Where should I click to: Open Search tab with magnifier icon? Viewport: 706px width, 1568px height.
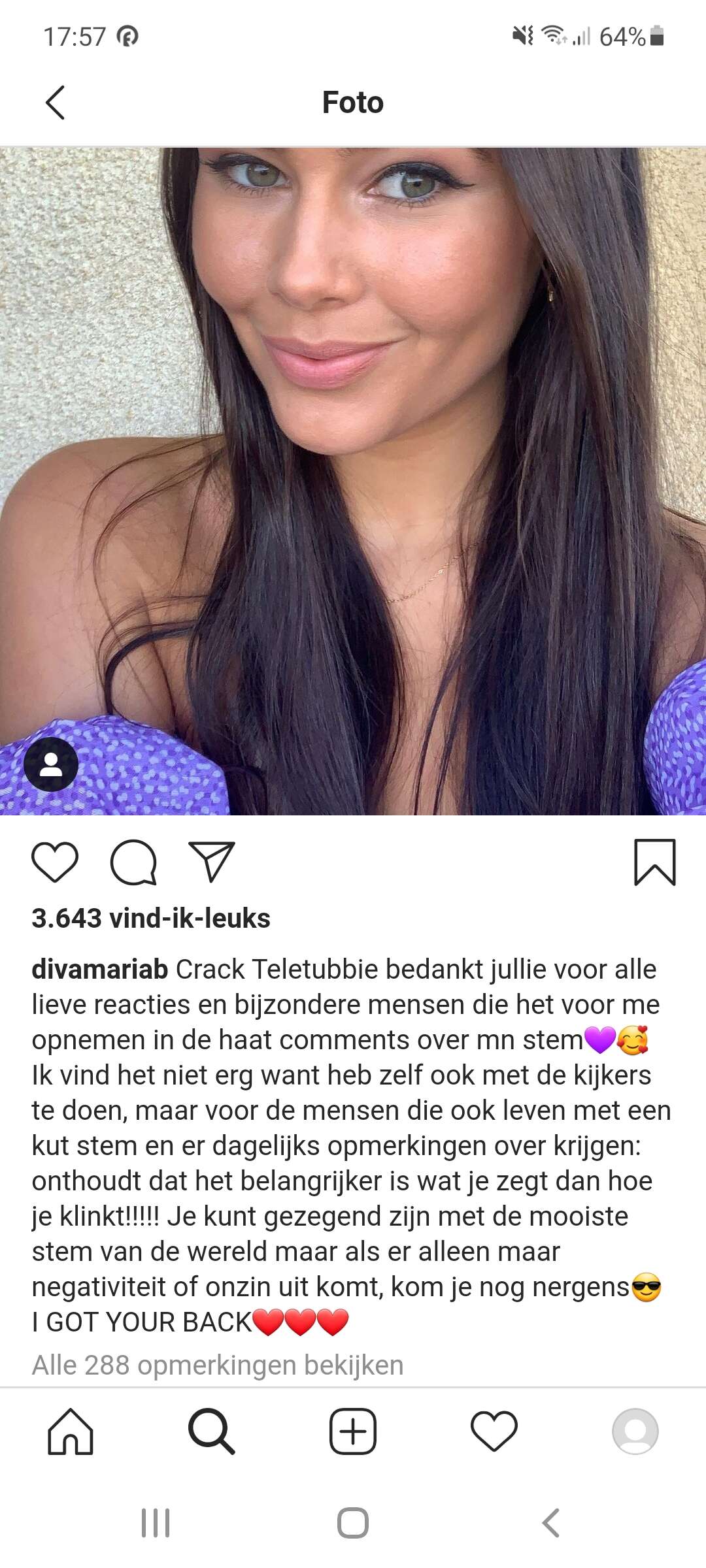pos(212,1431)
